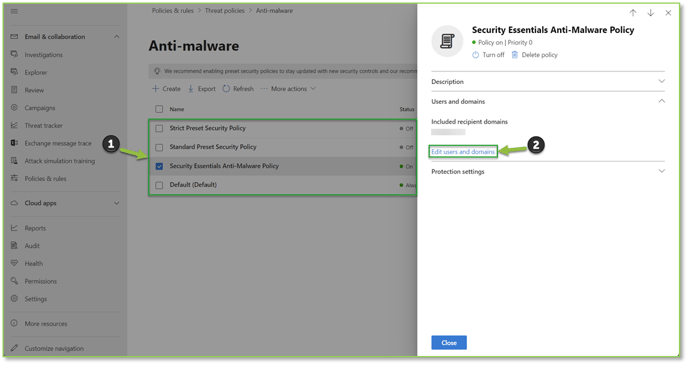Go to previous policy with the up arrow
This screenshot has height=365, width=688.
pos(633,13)
